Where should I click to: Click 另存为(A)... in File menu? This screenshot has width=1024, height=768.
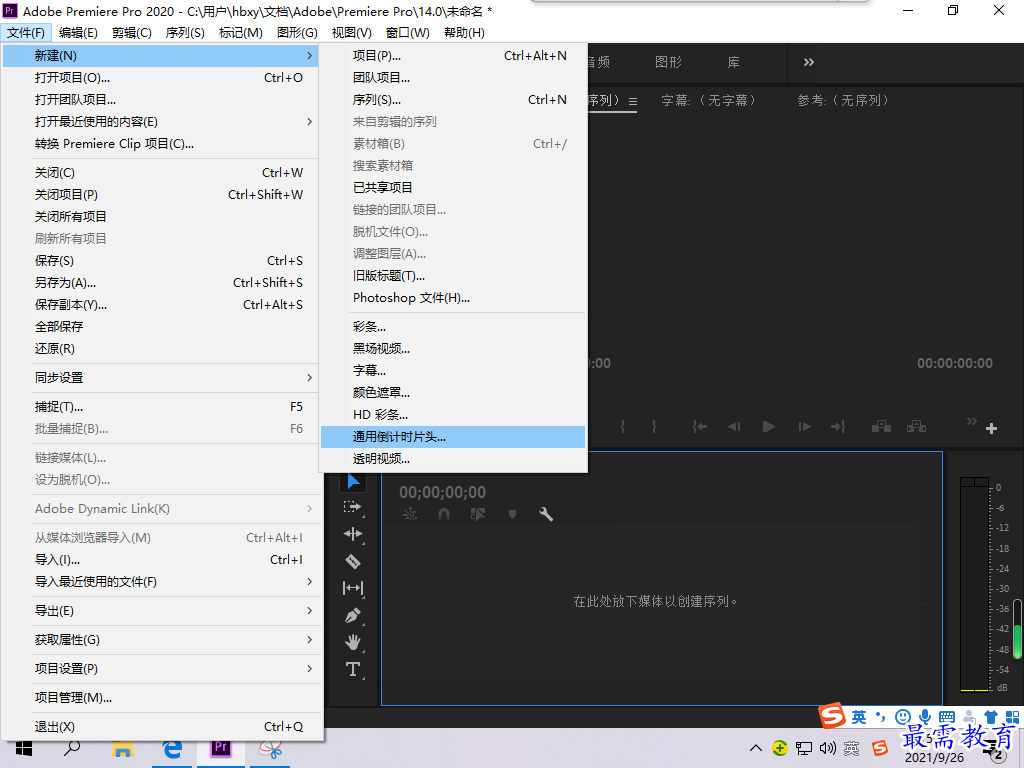click(160, 283)
